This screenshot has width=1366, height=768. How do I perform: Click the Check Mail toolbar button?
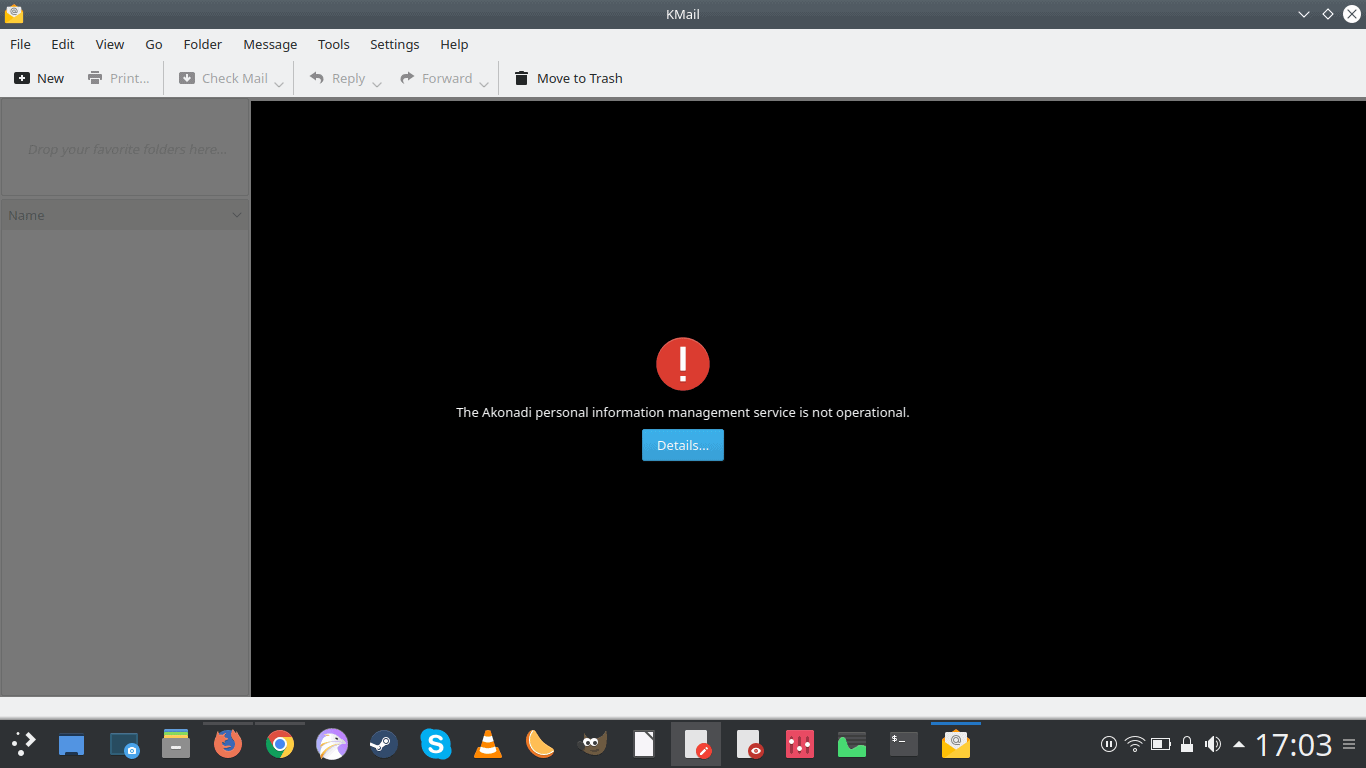pyautogui.click(x=223, y=78)
